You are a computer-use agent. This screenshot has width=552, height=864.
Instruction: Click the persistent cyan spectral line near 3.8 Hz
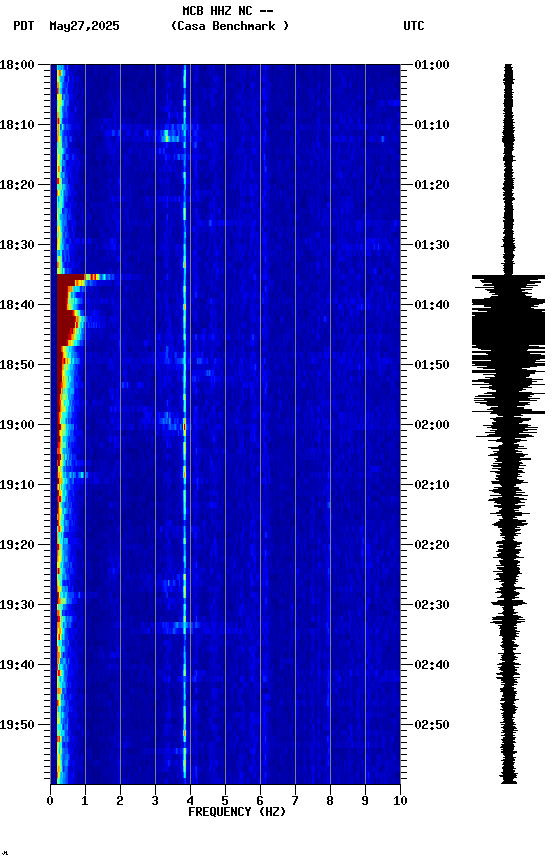185,422
